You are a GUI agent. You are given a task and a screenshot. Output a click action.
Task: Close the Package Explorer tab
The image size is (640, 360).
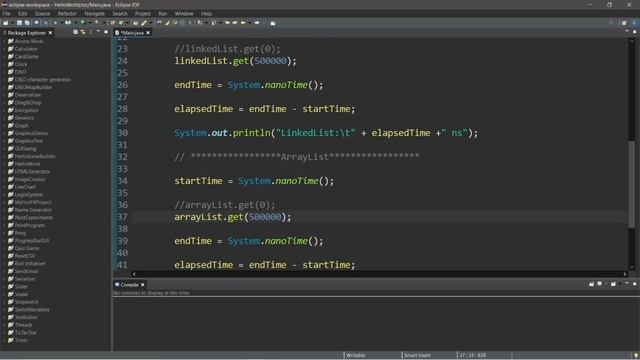tap(50, 33)
